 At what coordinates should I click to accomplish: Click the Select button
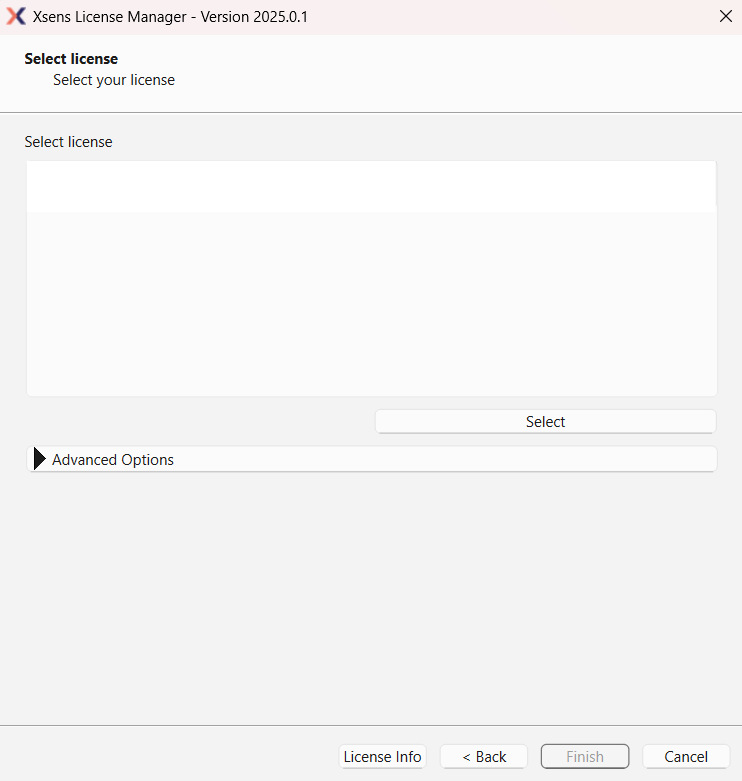(x=546, y=421)
